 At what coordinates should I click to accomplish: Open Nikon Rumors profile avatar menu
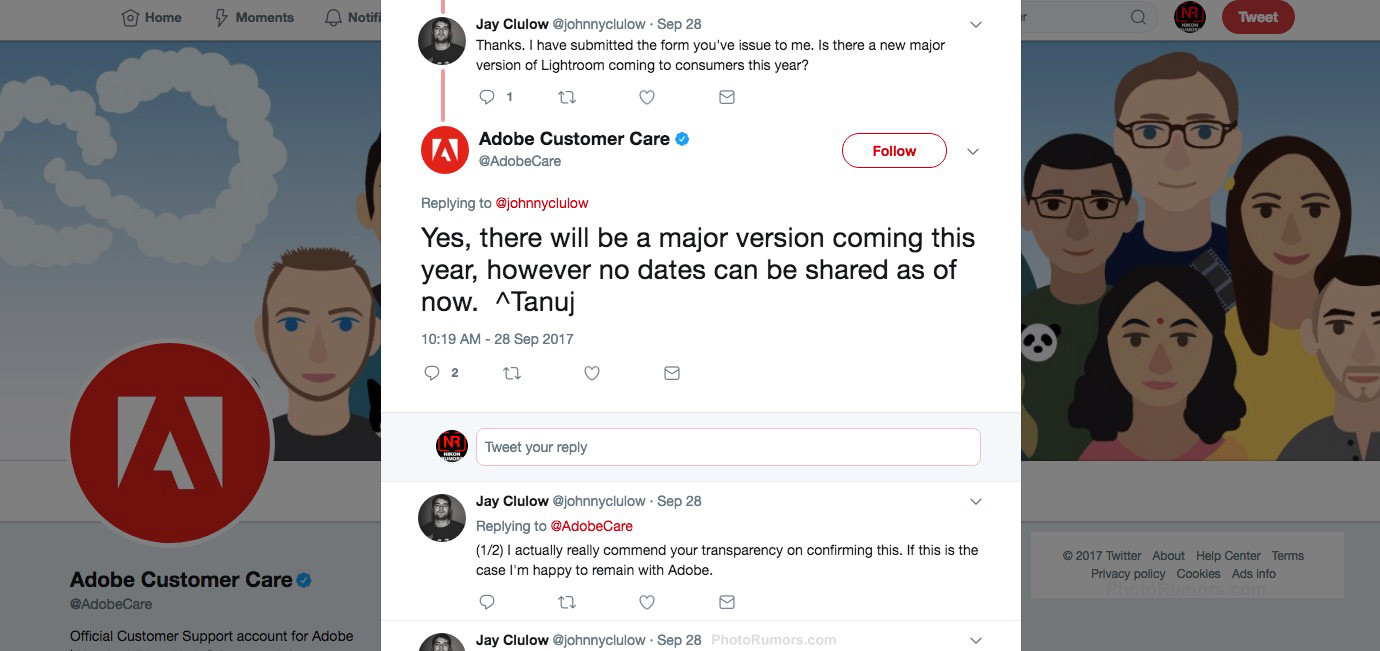click(x=1189, y=17)
